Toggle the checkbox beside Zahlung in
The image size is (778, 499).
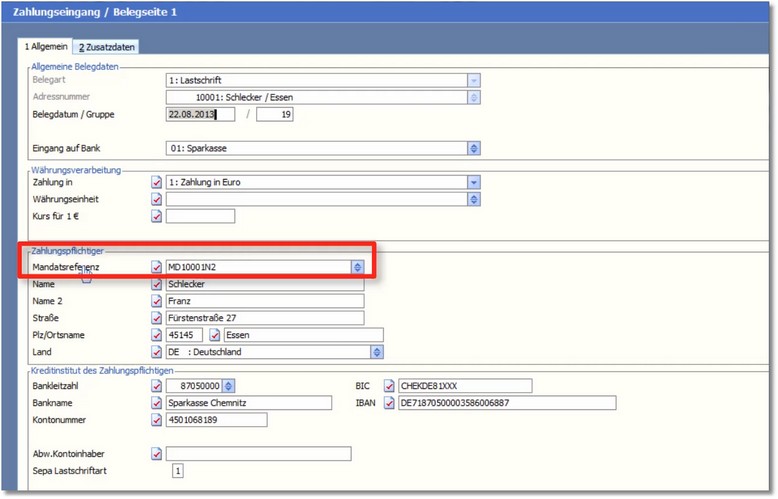tap(156, 182)
